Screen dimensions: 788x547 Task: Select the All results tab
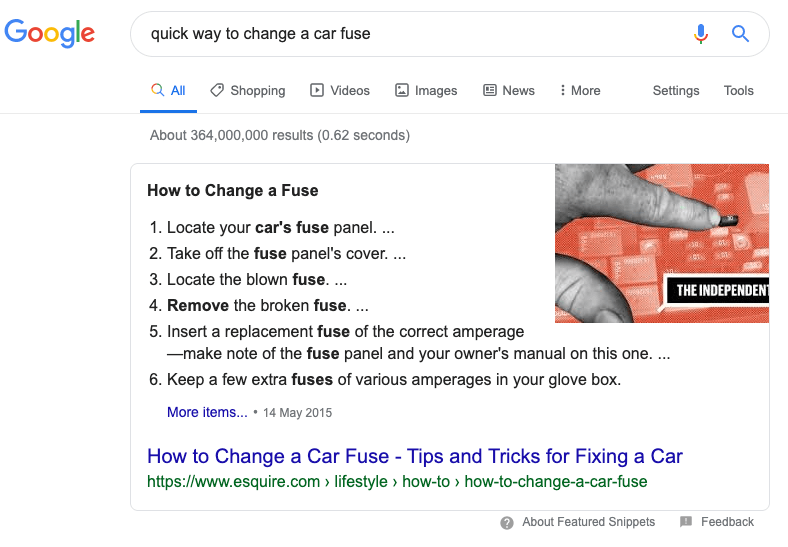169,90
